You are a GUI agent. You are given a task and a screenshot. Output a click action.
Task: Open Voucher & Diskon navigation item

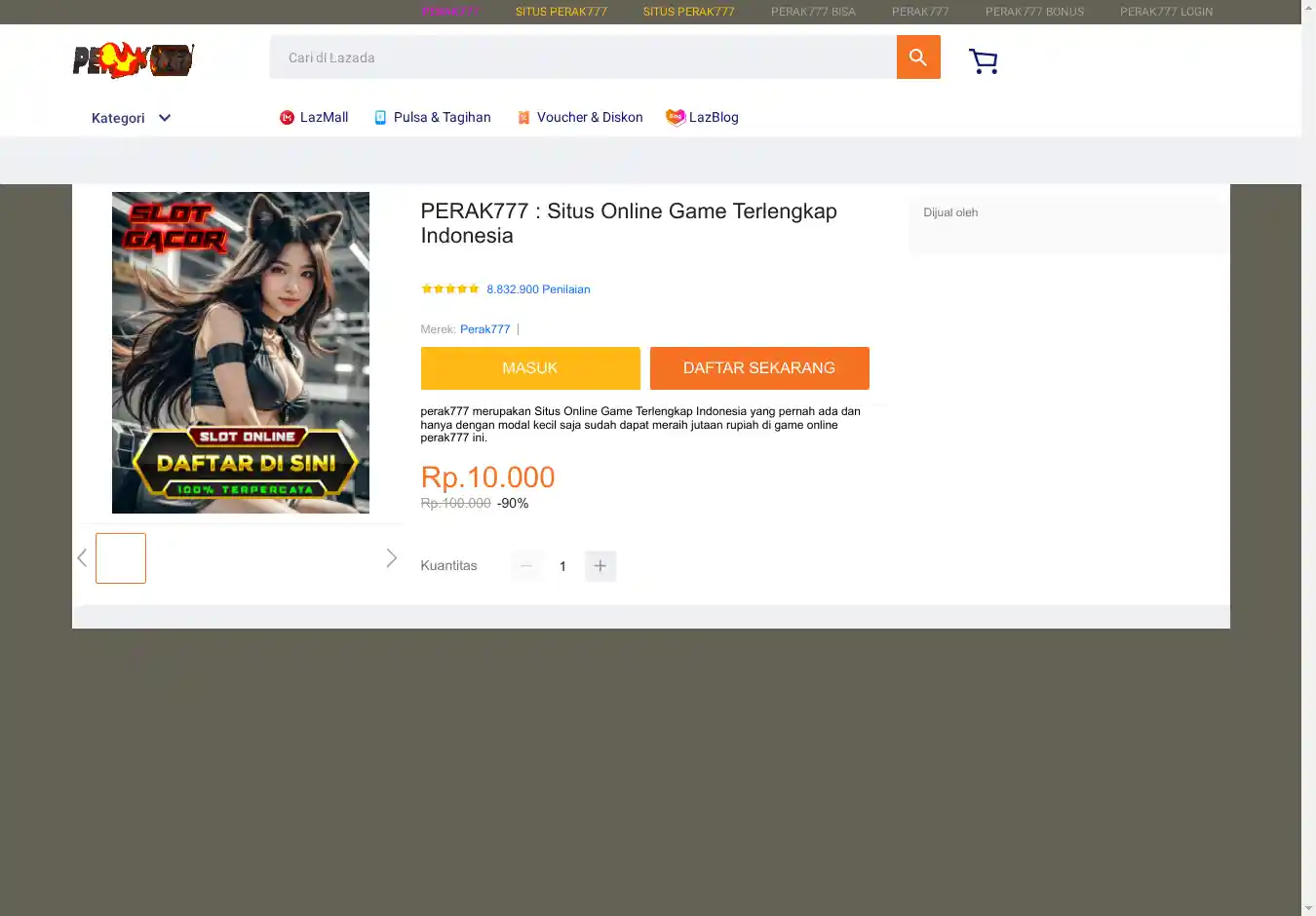[x=579, y=118]
